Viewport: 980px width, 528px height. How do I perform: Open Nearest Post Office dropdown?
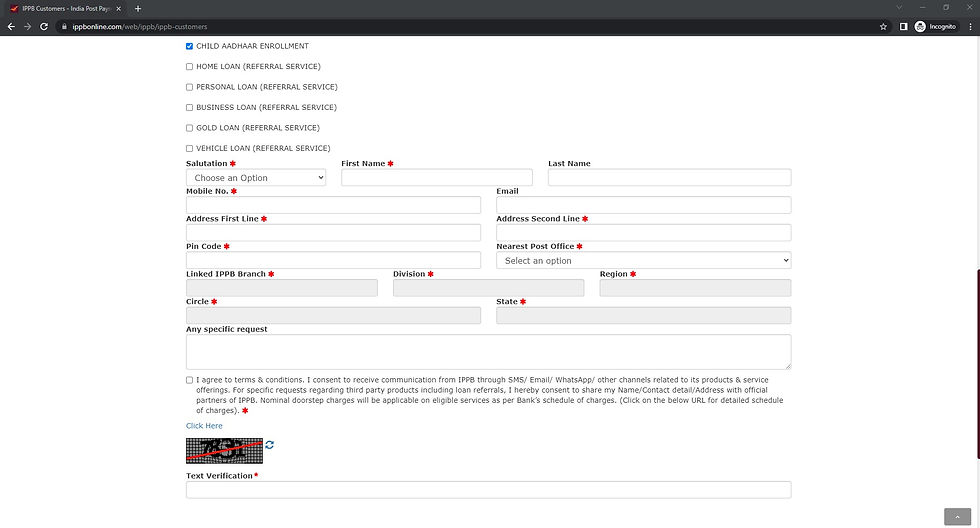643,261
